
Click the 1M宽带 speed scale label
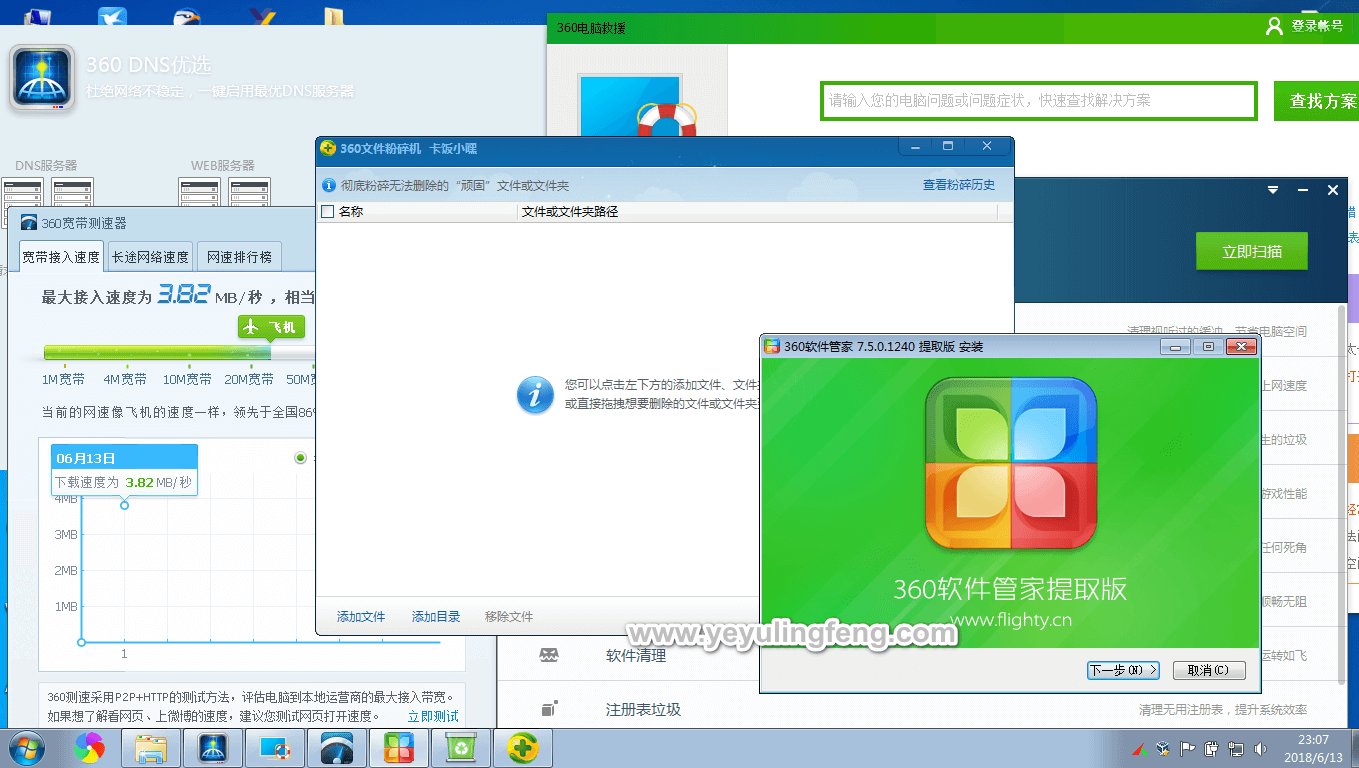coord(63,380)
